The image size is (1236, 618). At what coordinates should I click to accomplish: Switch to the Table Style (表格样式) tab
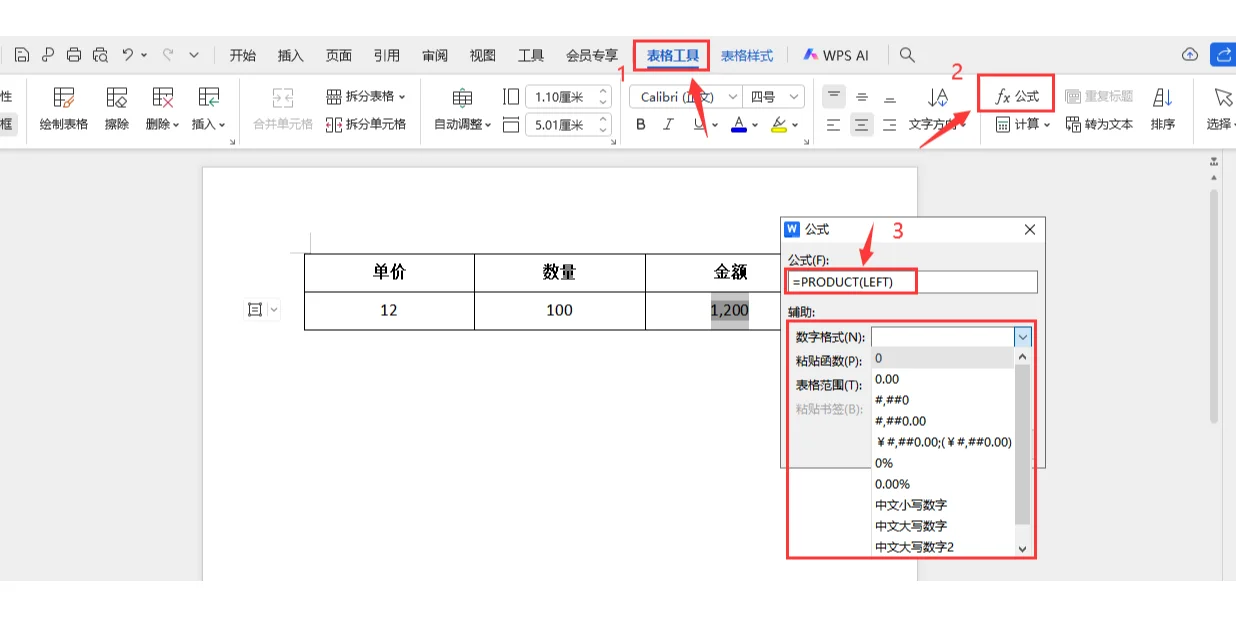(747, 55)
